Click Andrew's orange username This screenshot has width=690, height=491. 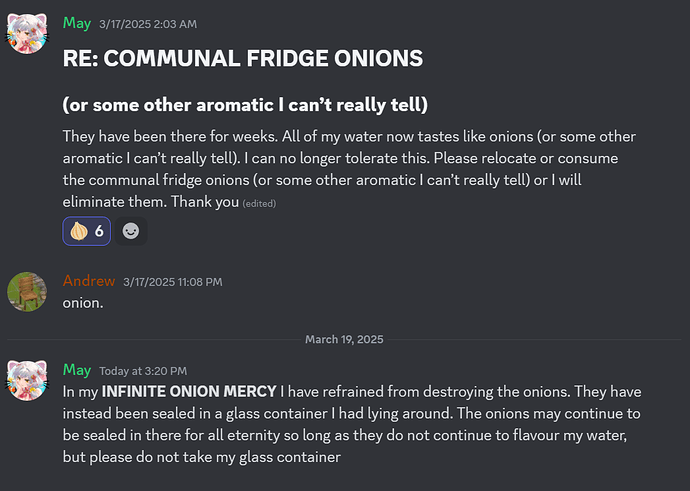coord(89,281)
